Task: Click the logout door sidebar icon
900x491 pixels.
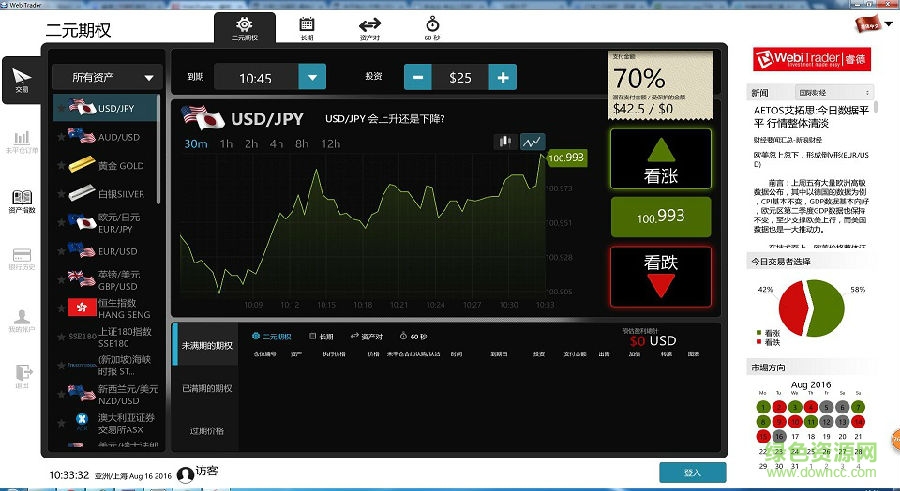Action: pos(23,377)
